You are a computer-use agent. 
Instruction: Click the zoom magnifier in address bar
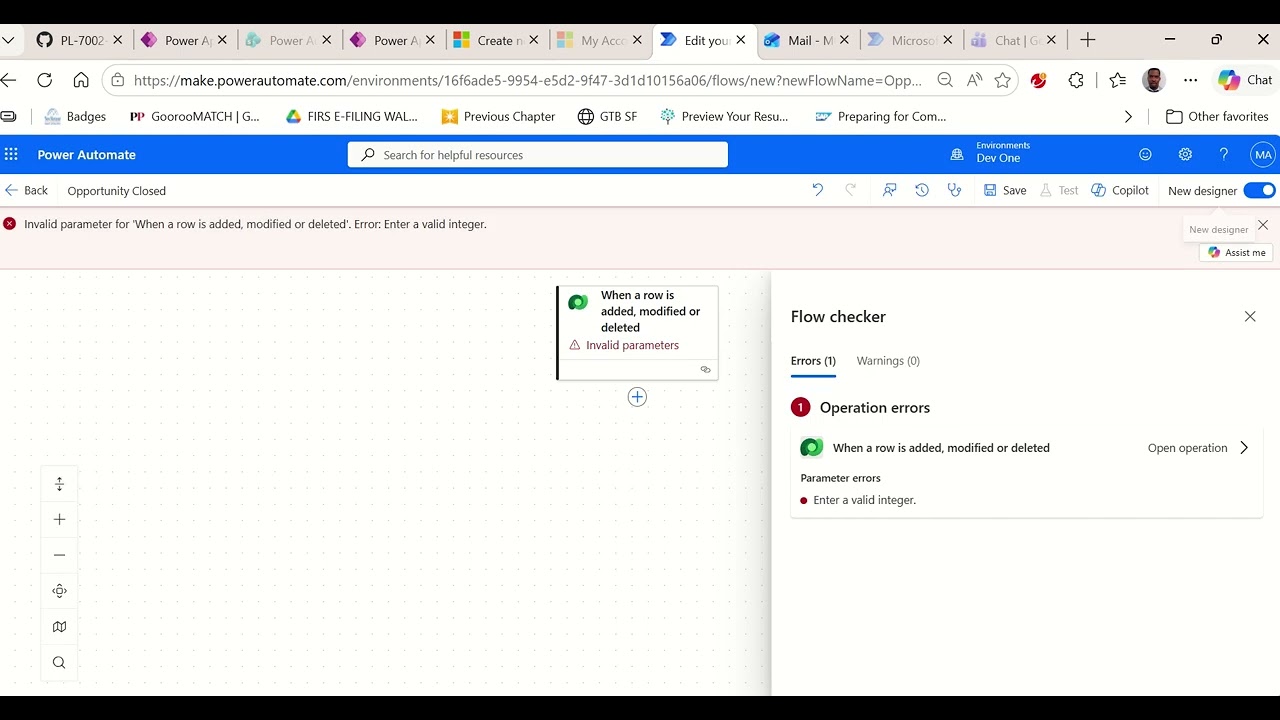945,80
